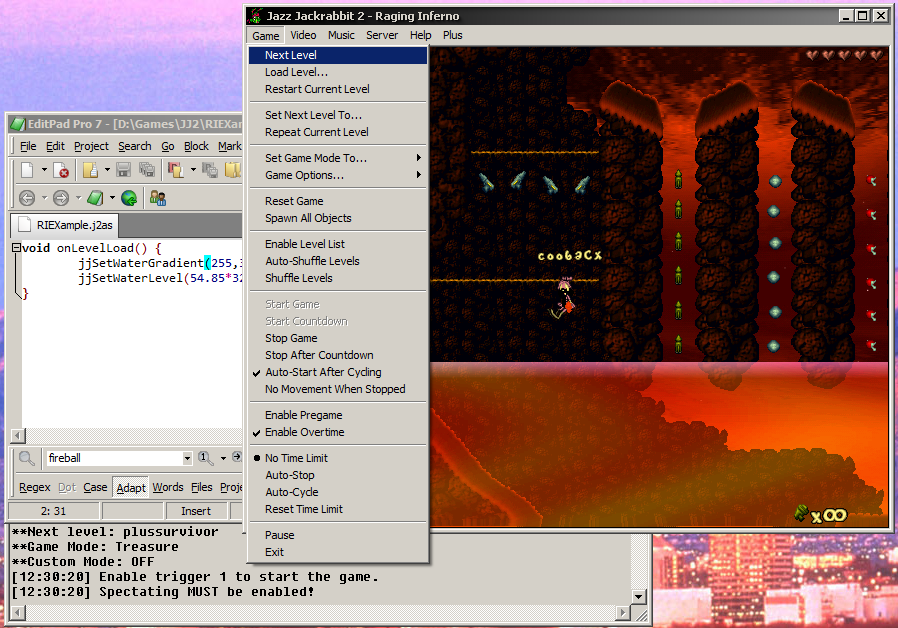Select Auto-Cycle time limit option
Image resolution: width=898 pixels, height=628 pixels.
coord(338,492)
